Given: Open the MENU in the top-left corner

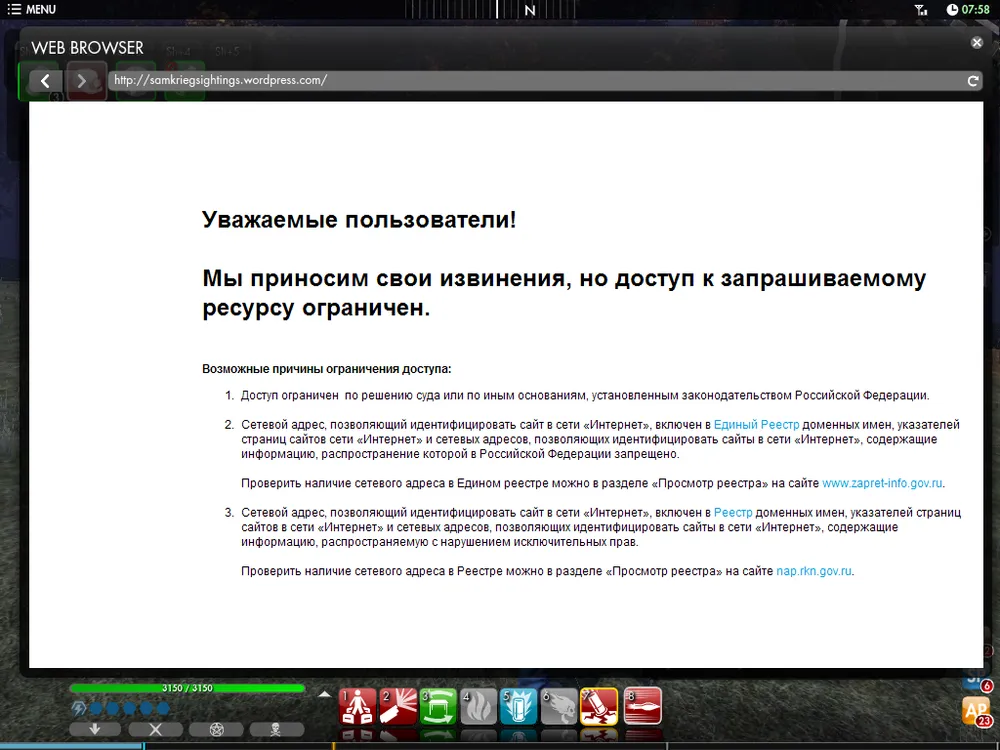Looking at the screenshot, I should pos(32,9).
